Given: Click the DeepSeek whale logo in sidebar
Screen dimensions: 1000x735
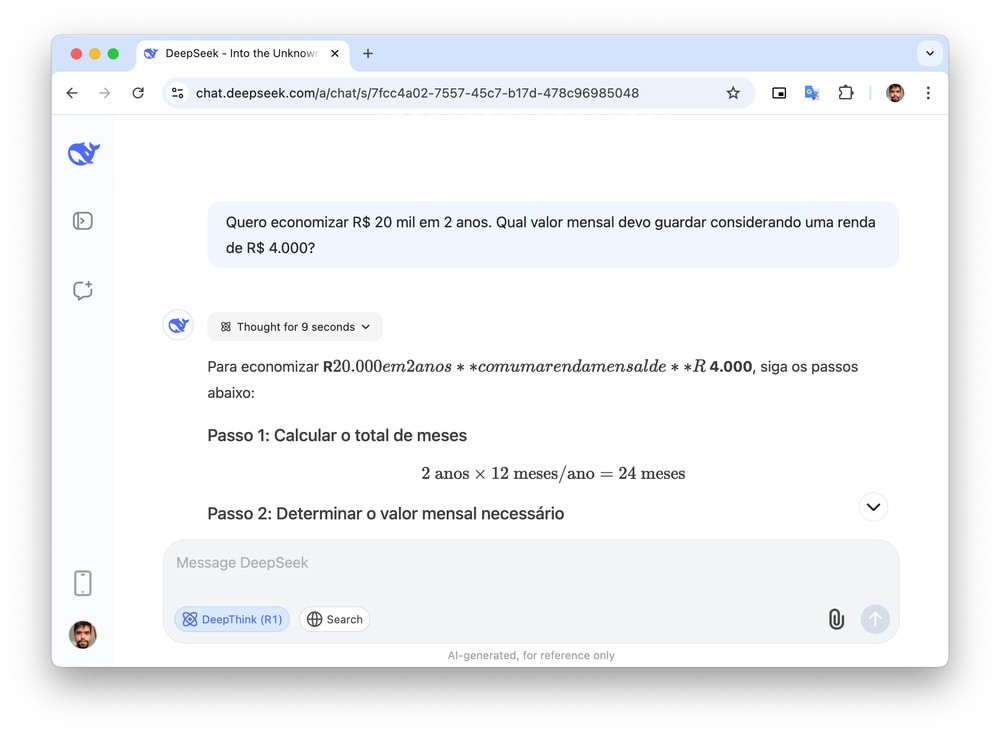Looking at the screenshot, I should coord(83,153).
